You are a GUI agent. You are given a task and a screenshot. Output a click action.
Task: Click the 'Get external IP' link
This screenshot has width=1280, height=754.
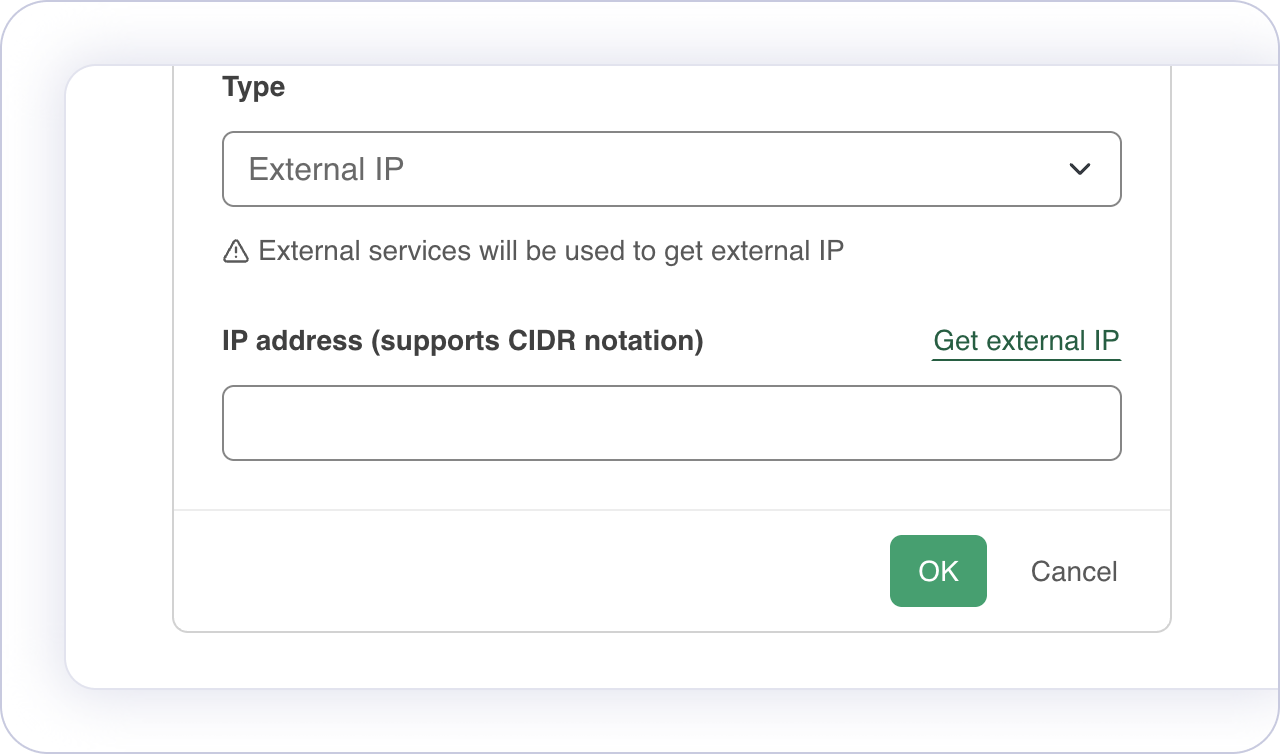coord(1025,341)
